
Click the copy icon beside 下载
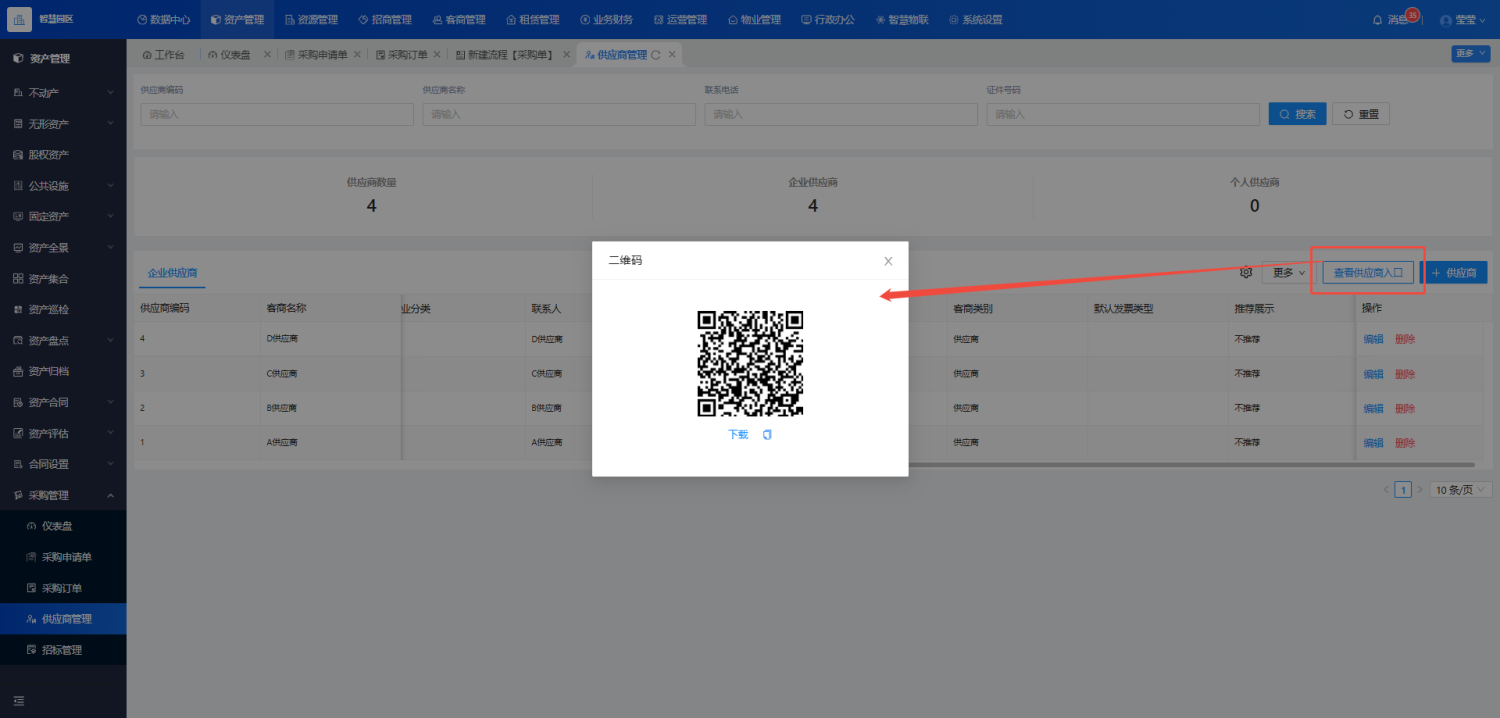(767, 435)
